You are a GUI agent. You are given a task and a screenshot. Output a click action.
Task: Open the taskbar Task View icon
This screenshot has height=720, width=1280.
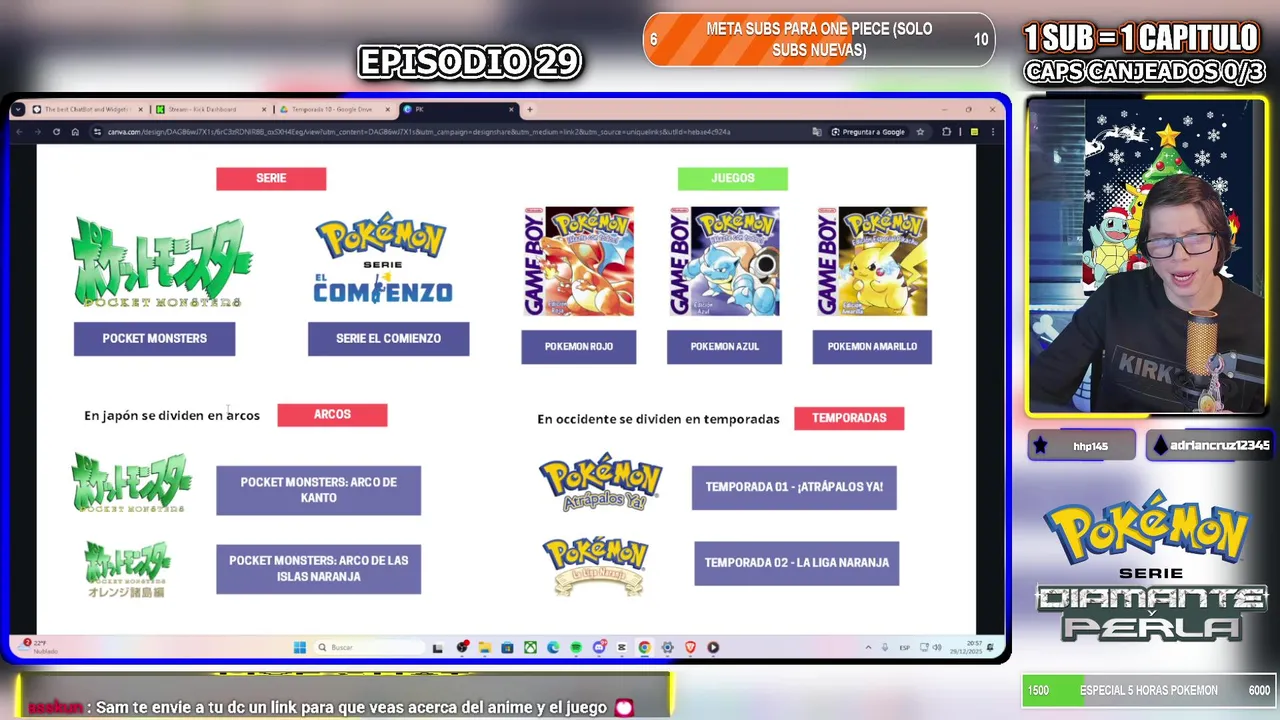point(438,647)
